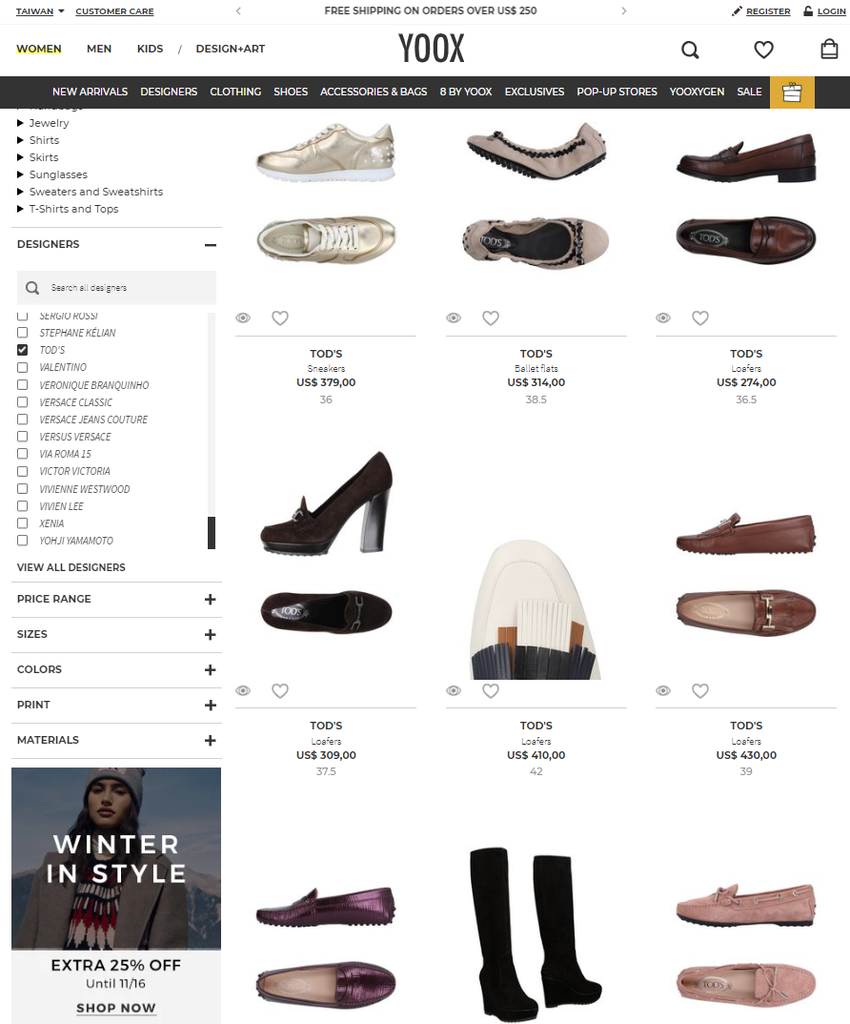Click the padlock Login icon
The image size is (850, 1024).
[808, 11]
